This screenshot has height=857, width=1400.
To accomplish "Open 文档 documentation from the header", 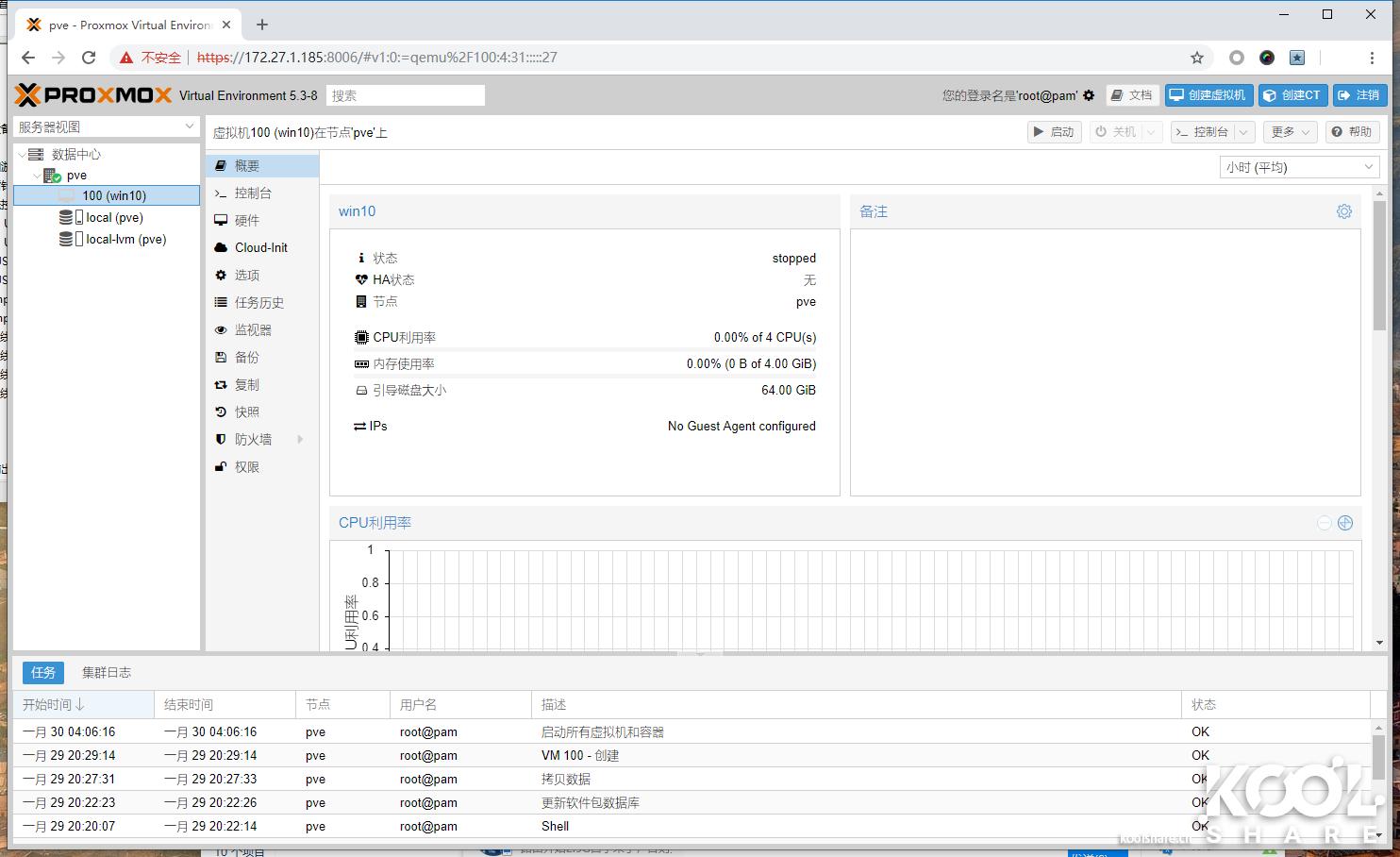I will click(x=1131, y=94).
